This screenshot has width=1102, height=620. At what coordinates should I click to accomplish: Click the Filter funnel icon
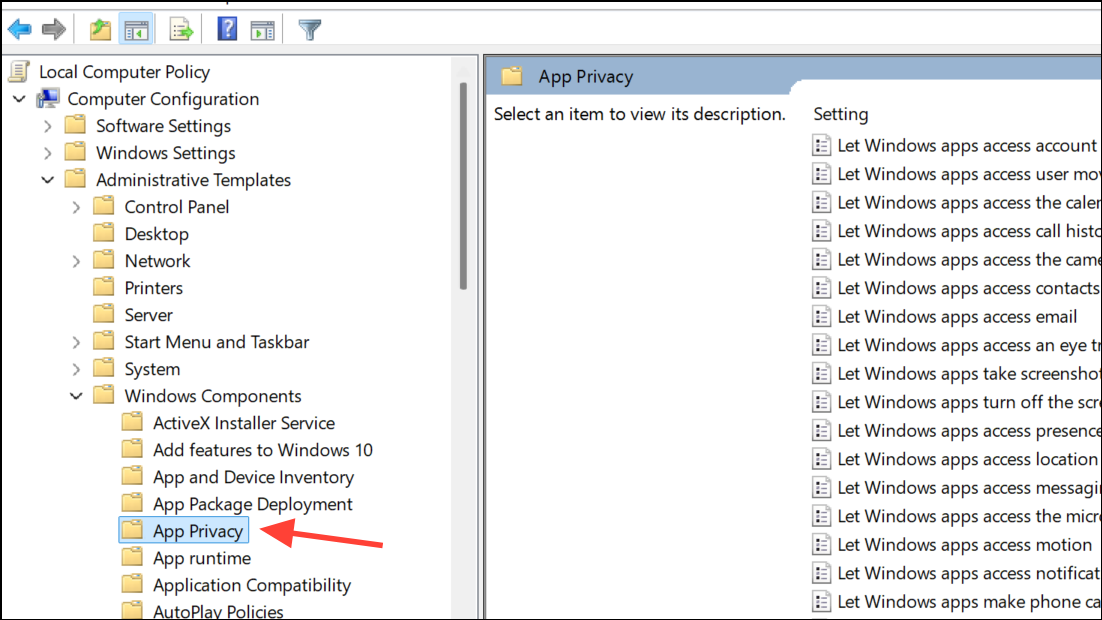(310, 29)
